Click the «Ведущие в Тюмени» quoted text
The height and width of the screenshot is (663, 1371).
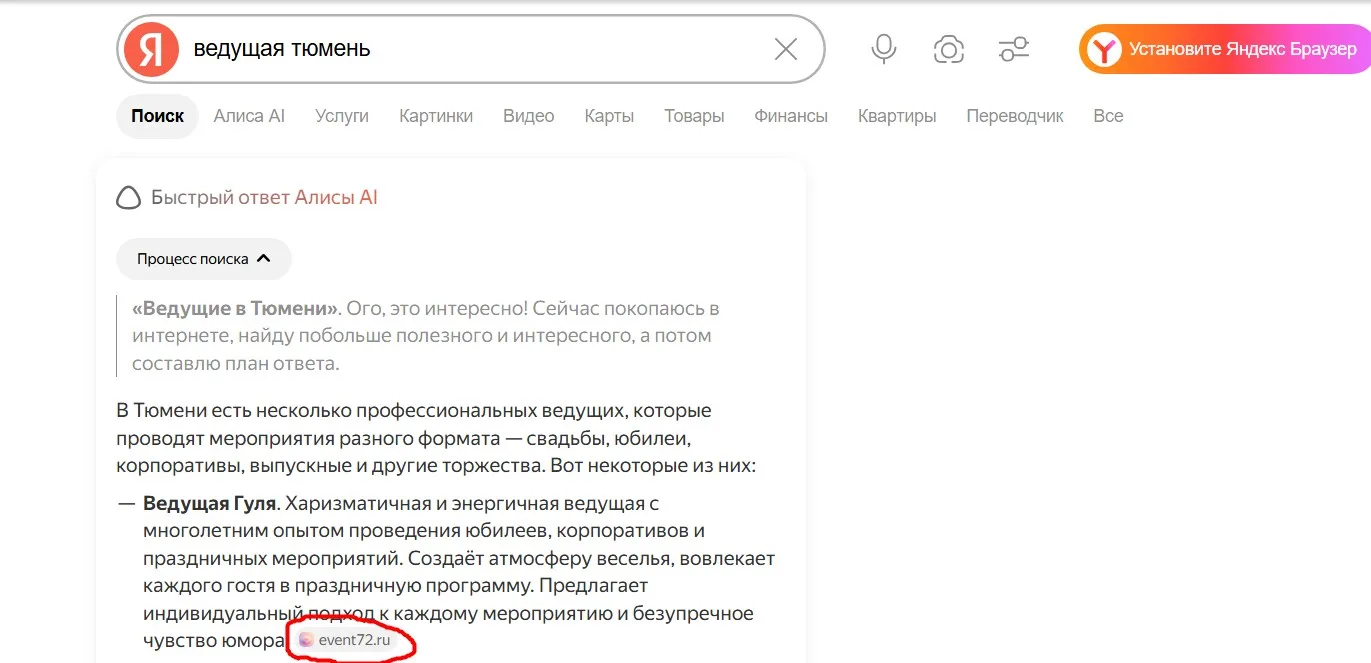tap(236, 308)
